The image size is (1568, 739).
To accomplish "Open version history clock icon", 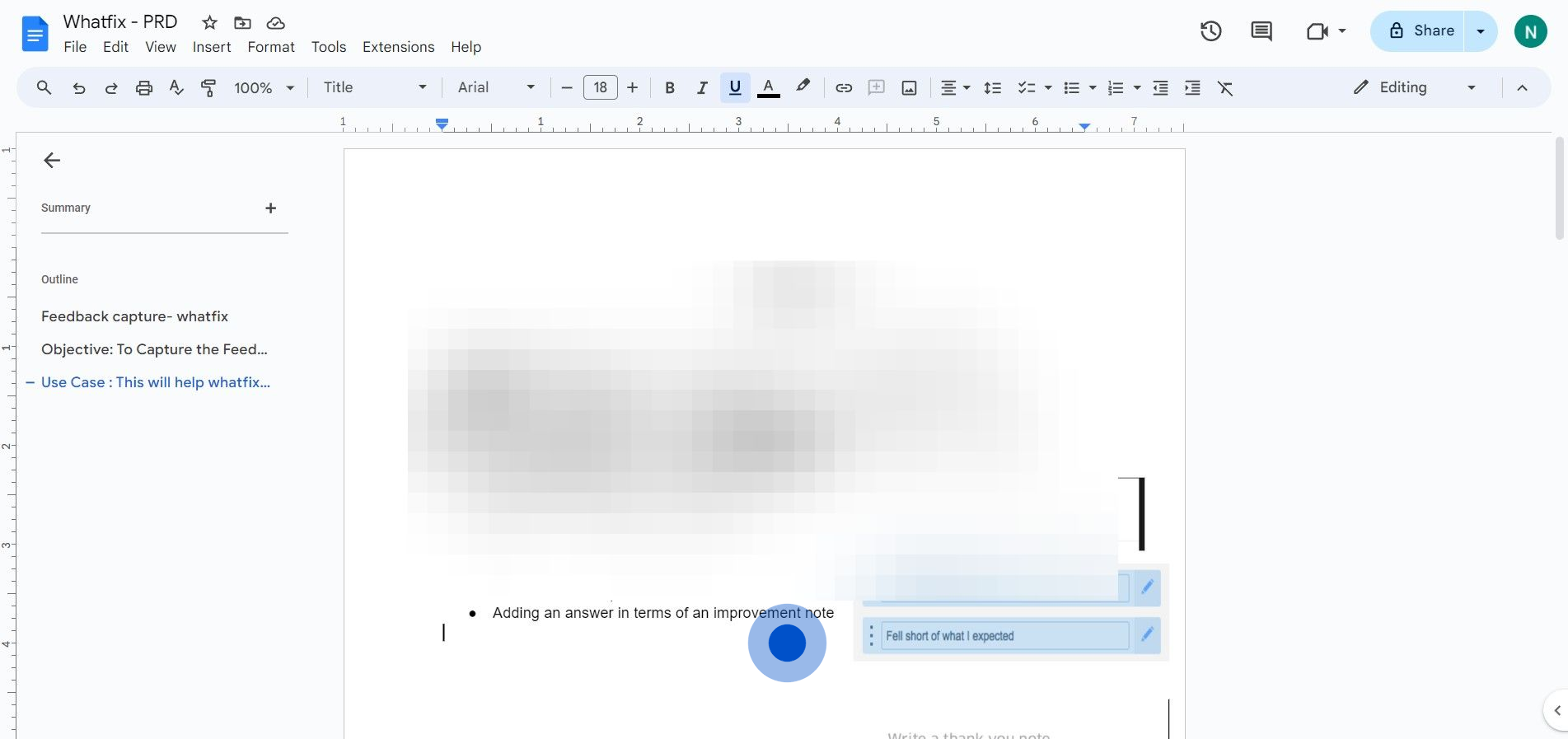I will [1210, 31].
